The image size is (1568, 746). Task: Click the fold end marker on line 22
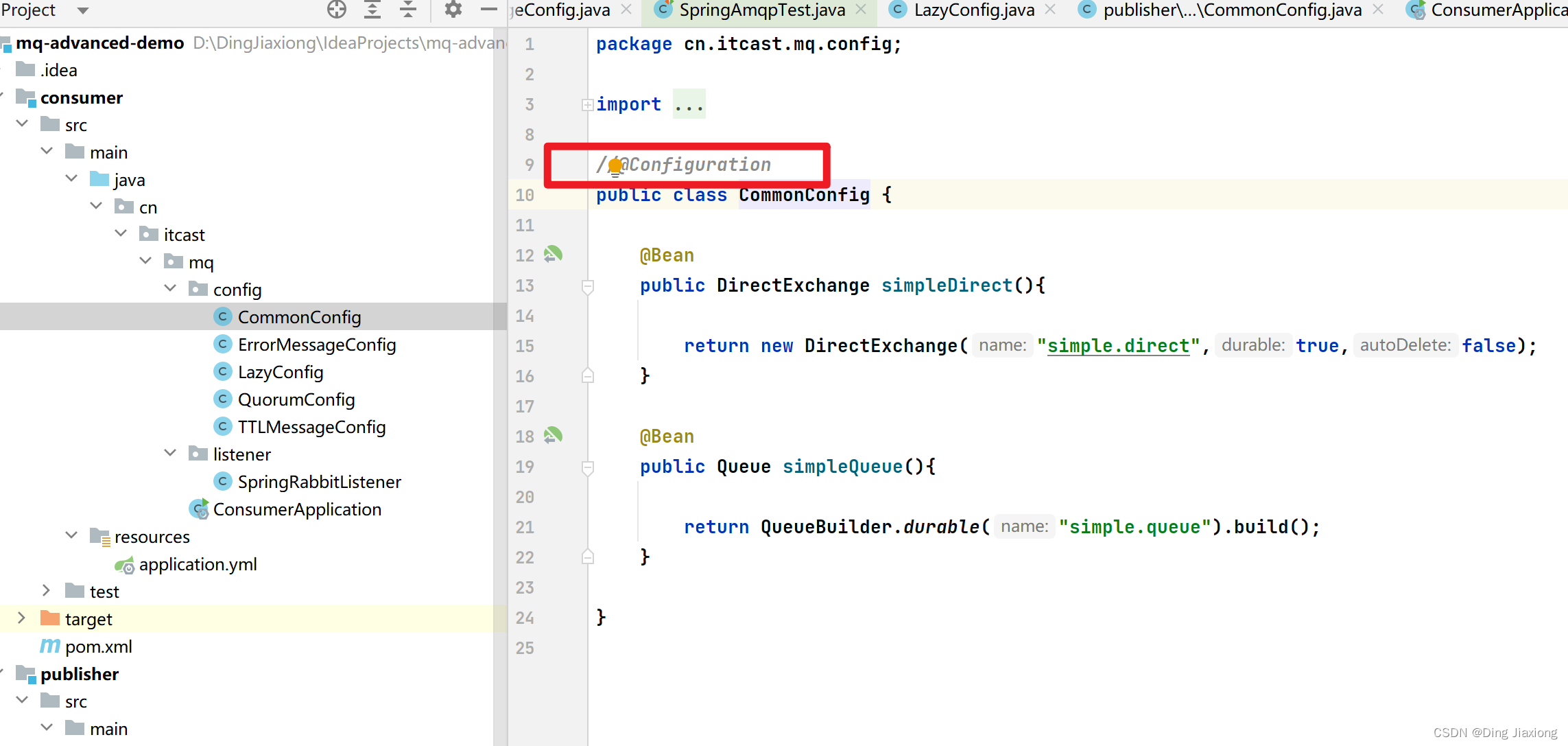point(587,557)
